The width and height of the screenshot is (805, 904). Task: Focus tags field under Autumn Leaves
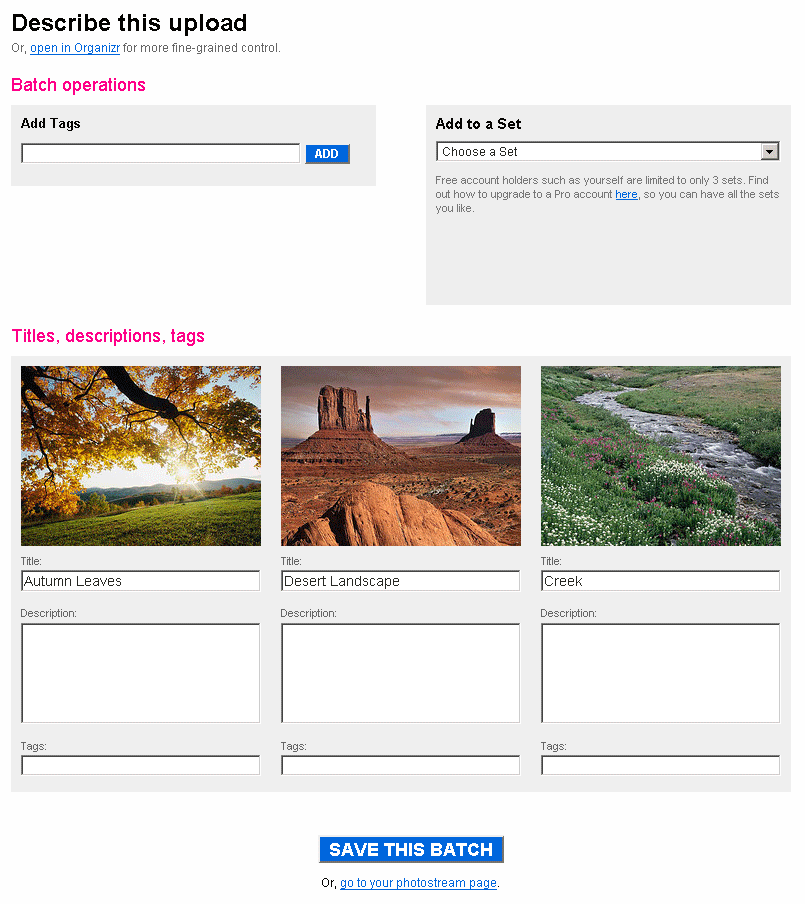(x=141, y=765)
